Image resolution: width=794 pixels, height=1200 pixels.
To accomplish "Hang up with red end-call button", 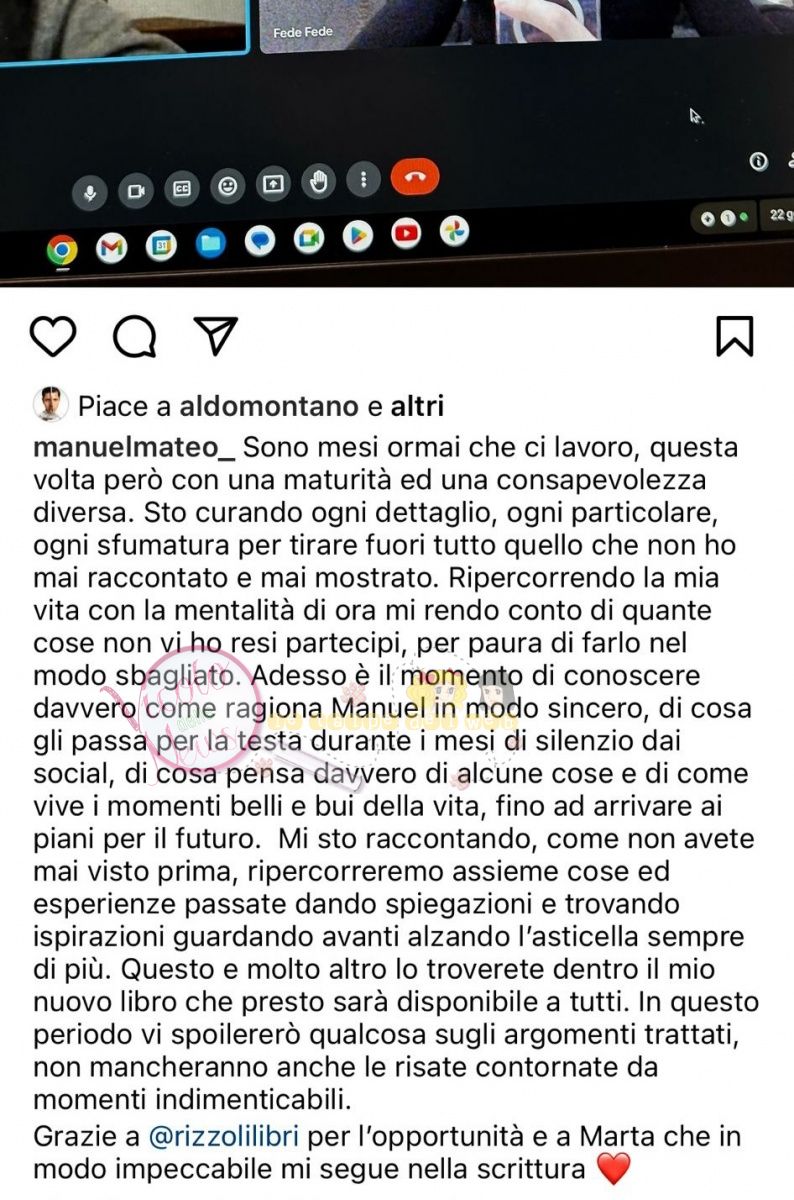I will click(415, 178).
